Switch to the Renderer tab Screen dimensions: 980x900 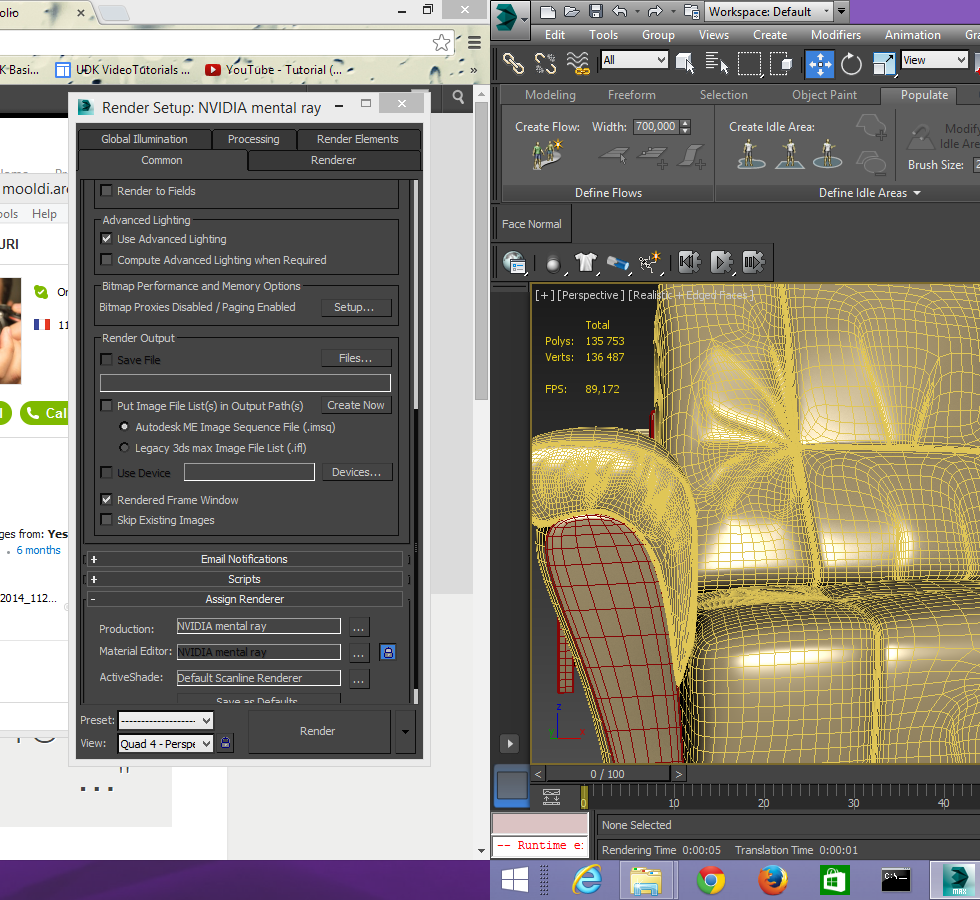(334, 160)
